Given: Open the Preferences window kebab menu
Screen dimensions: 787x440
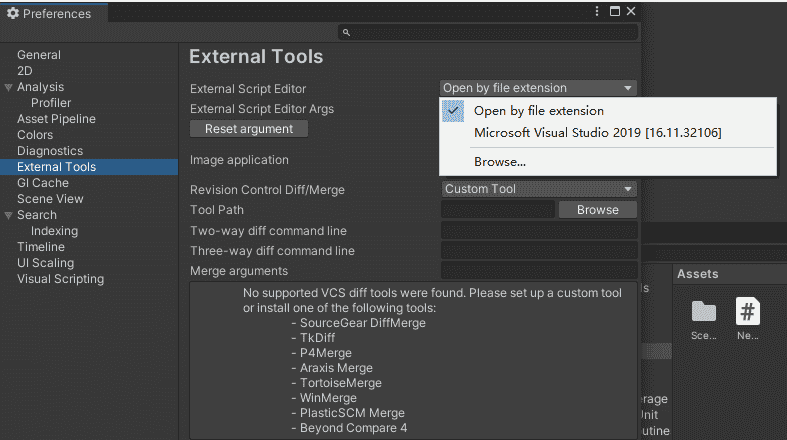Looking at the screenshot, I should [x=597, y=12].
